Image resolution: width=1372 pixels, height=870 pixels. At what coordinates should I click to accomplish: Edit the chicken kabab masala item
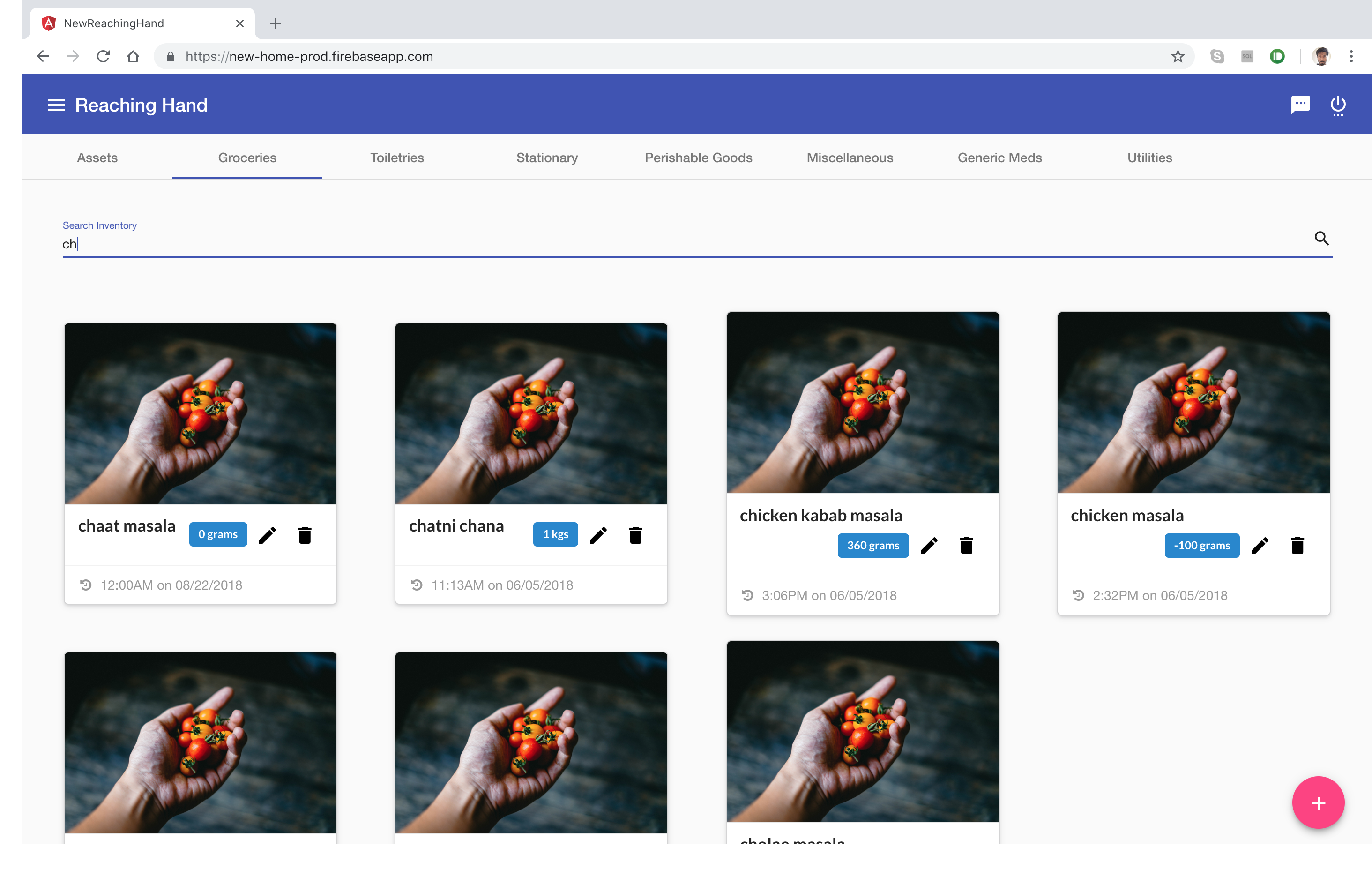tap(929, 546)
